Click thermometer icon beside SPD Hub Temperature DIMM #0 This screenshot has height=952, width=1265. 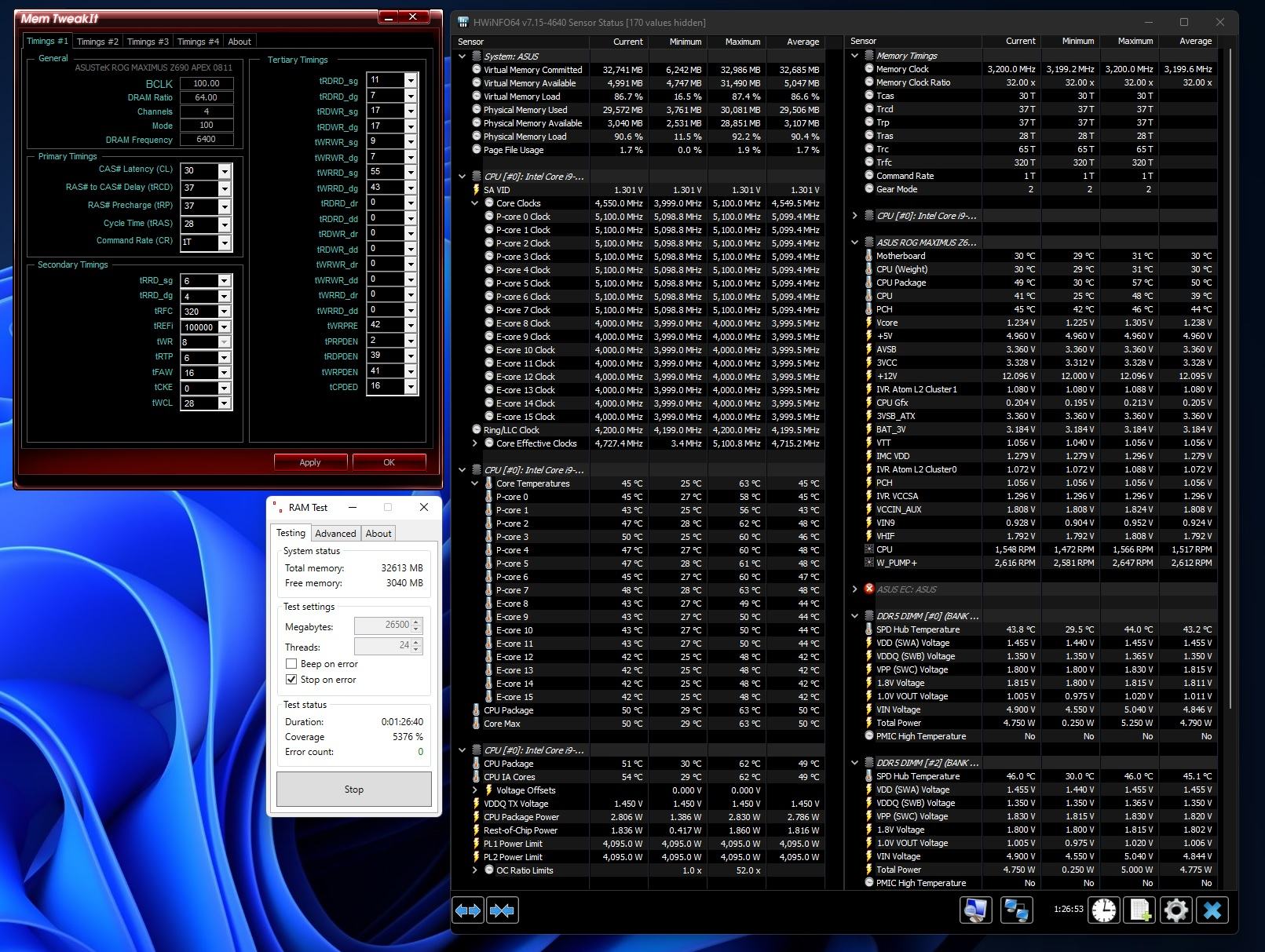869,629
